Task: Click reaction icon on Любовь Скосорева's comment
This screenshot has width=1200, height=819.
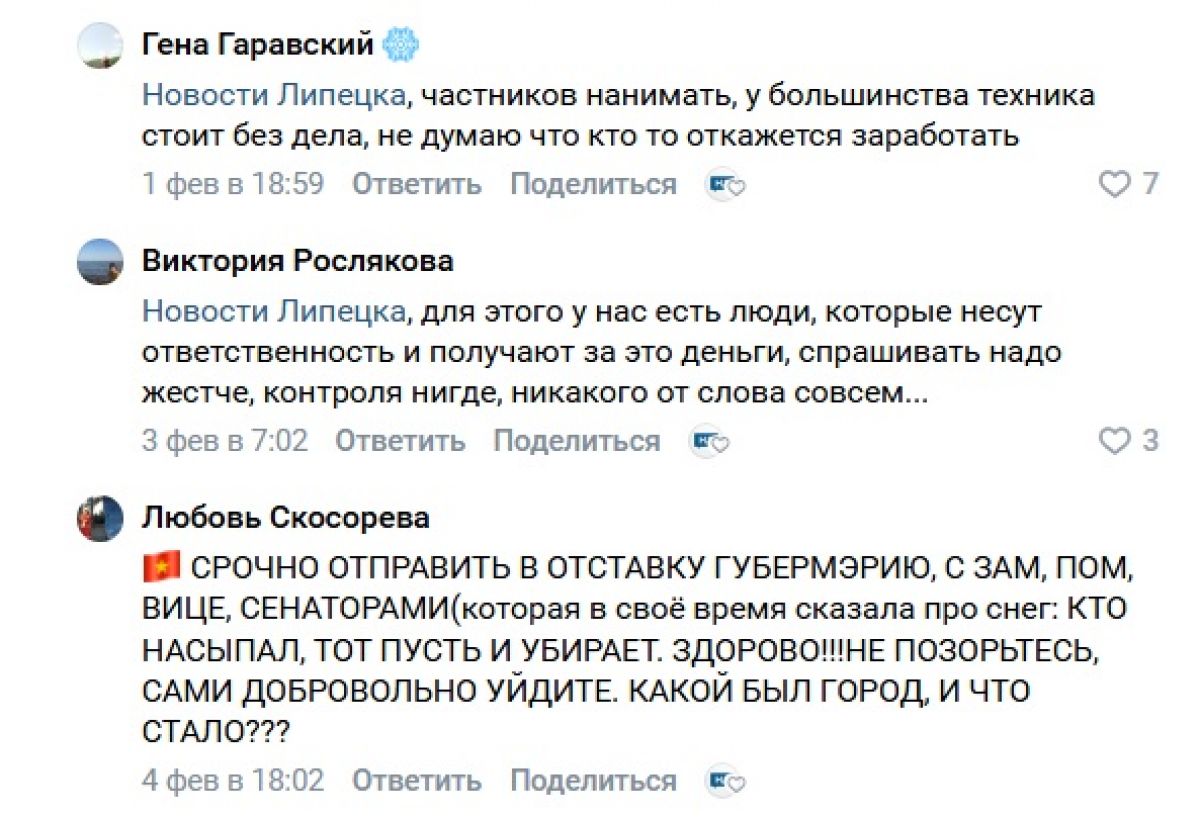Action: (x=726, y=781)
